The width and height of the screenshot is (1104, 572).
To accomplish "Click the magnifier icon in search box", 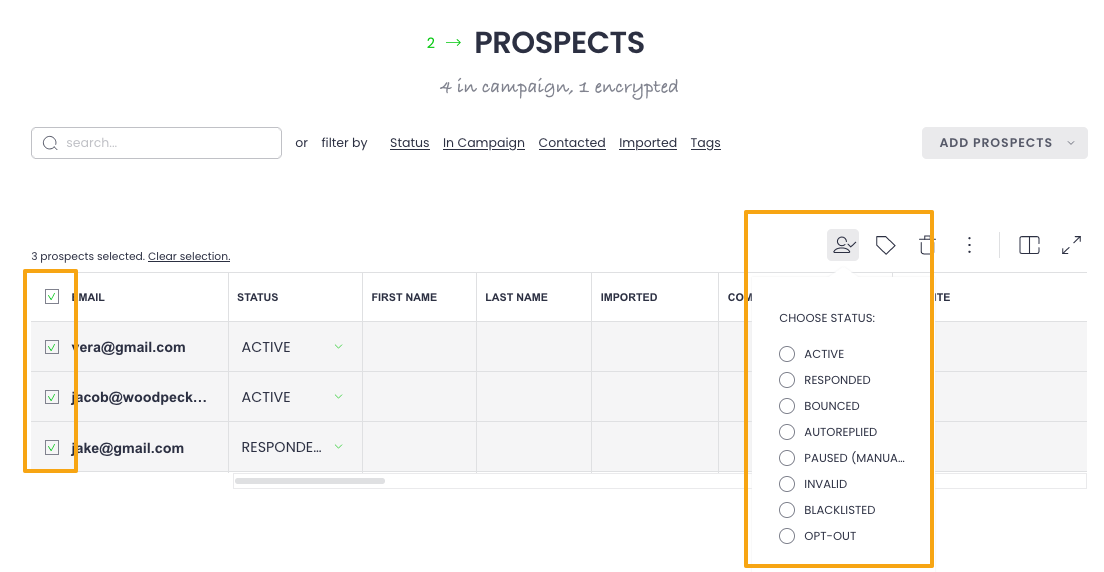I will [50, 143].
